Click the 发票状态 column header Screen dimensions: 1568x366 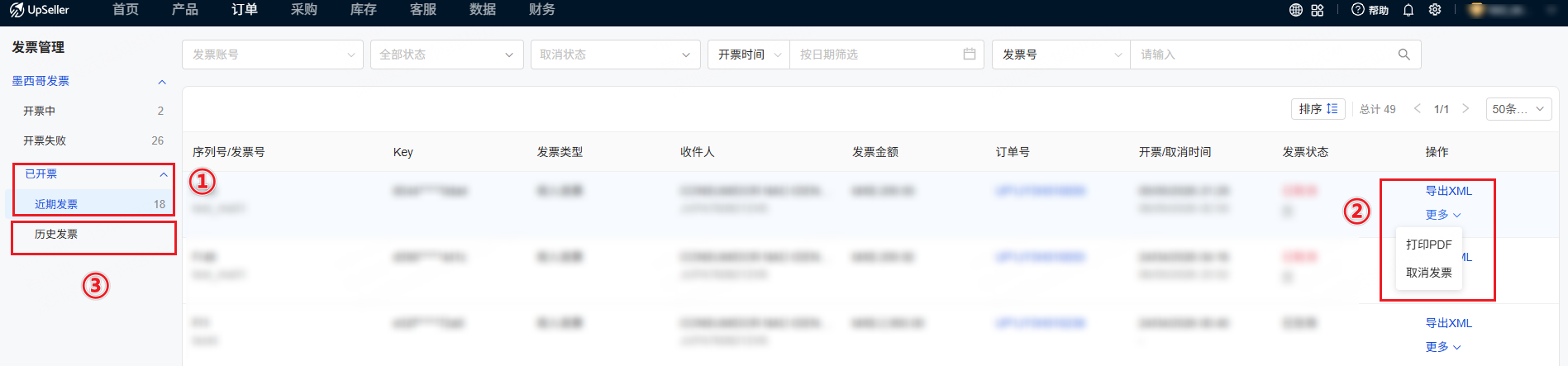coord(1306,152)
